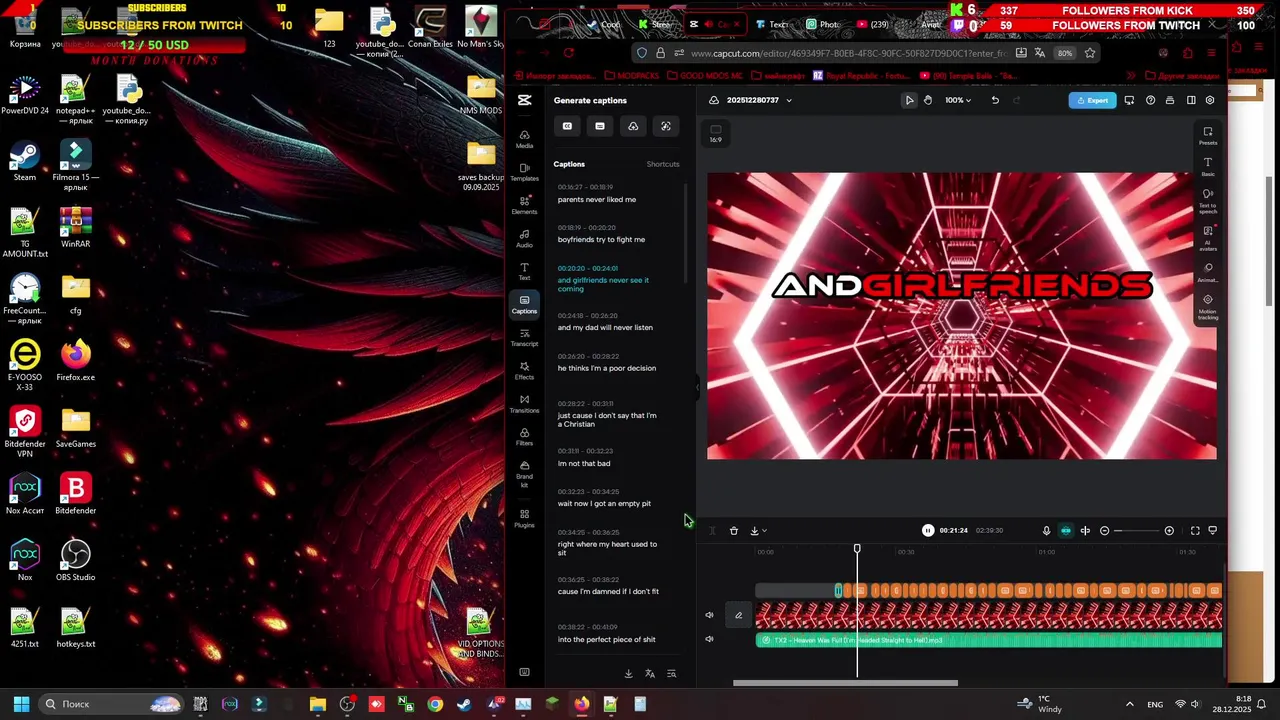This screenshot has width=1280, height=720.
Task: Open the Elements panel
Action: click(x=524, y=205)
